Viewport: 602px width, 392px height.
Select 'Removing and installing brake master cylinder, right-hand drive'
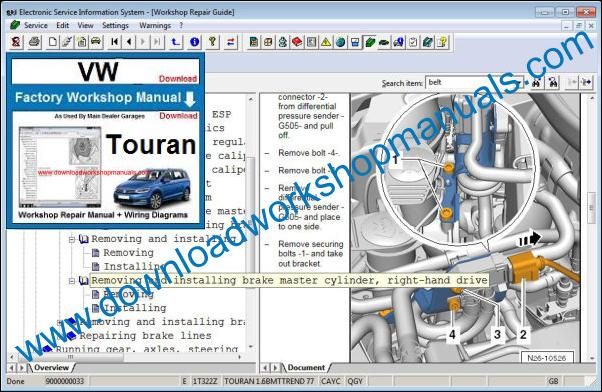pos(289,280)
